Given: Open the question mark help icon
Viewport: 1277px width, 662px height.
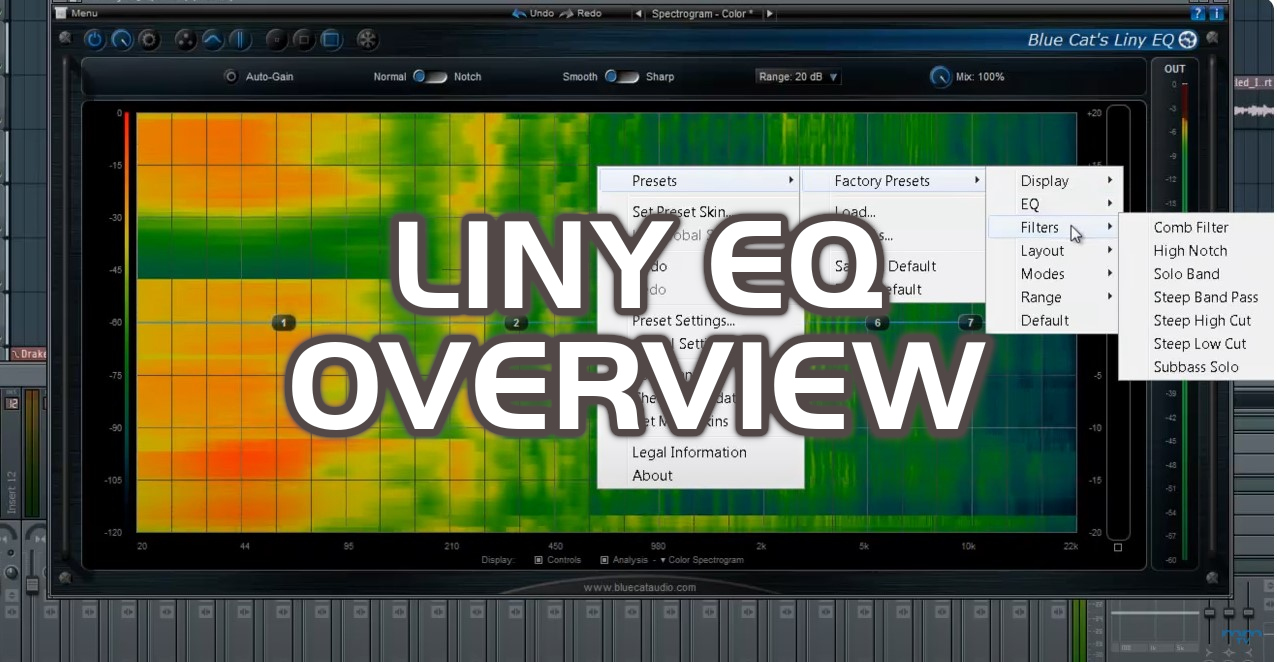Looking at the screenshot, I should point(1198,14).
